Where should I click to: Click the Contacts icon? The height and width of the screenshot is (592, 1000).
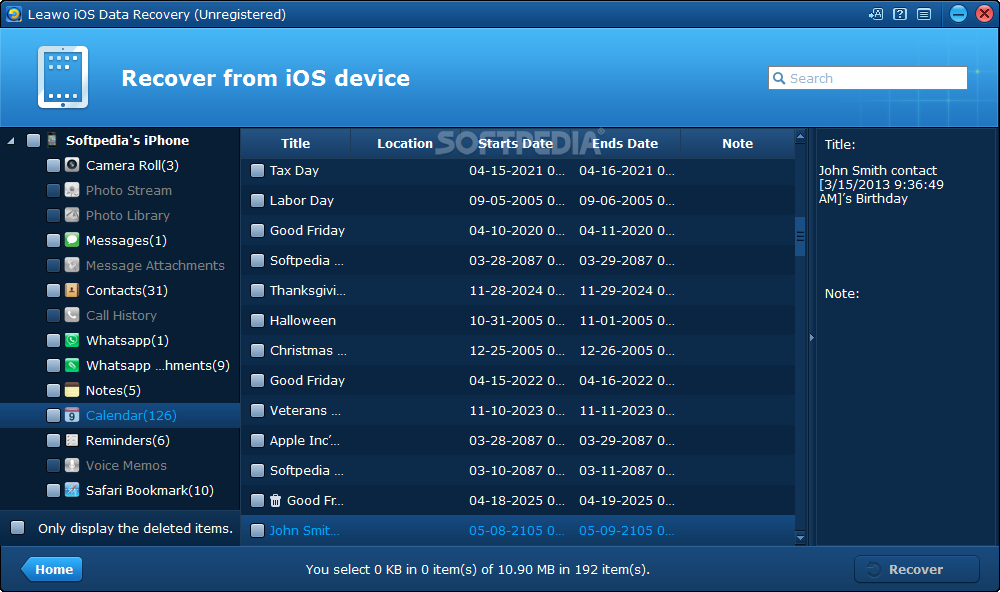(x=72, y=290)
